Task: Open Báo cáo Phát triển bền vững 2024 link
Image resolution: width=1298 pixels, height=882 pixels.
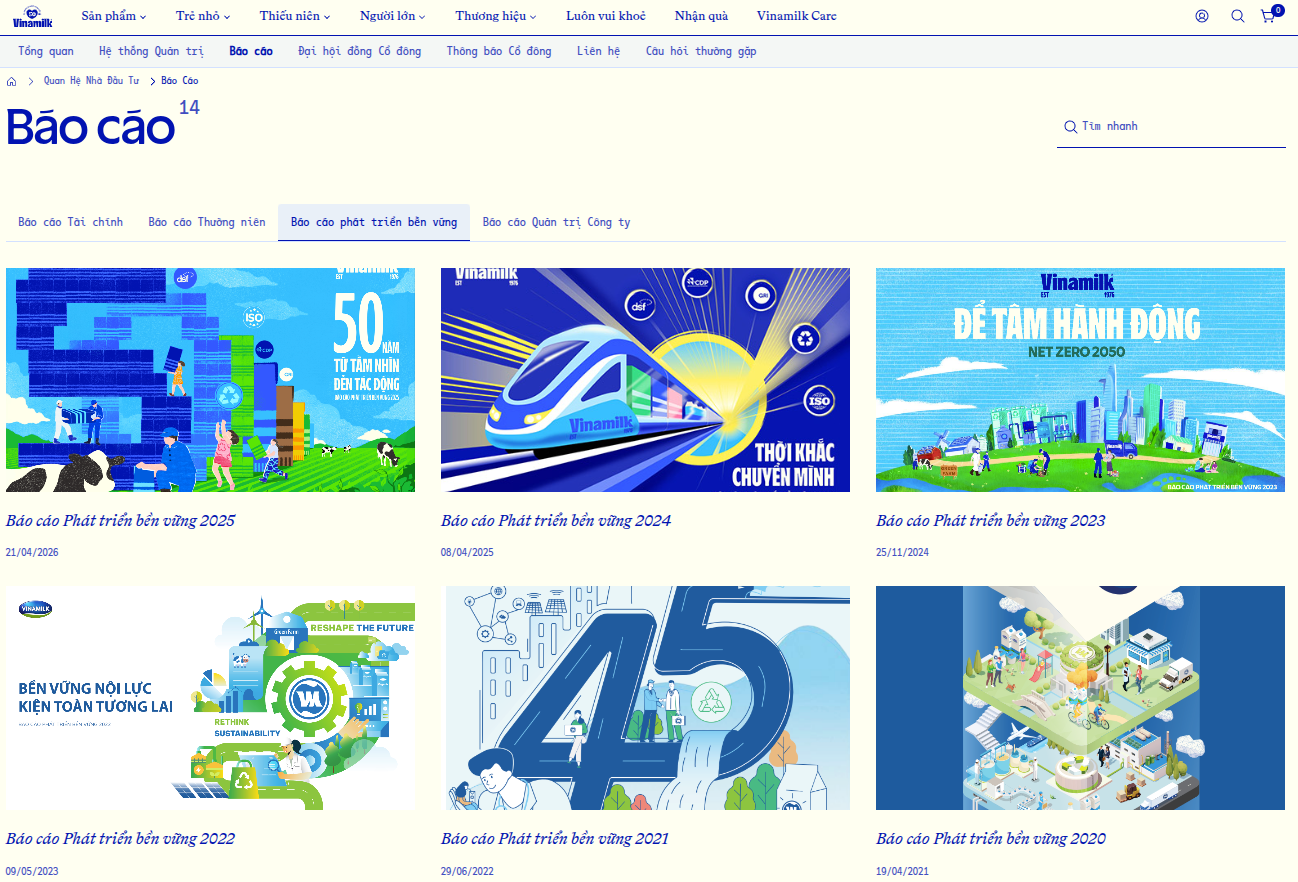Action: pos(556,521)
